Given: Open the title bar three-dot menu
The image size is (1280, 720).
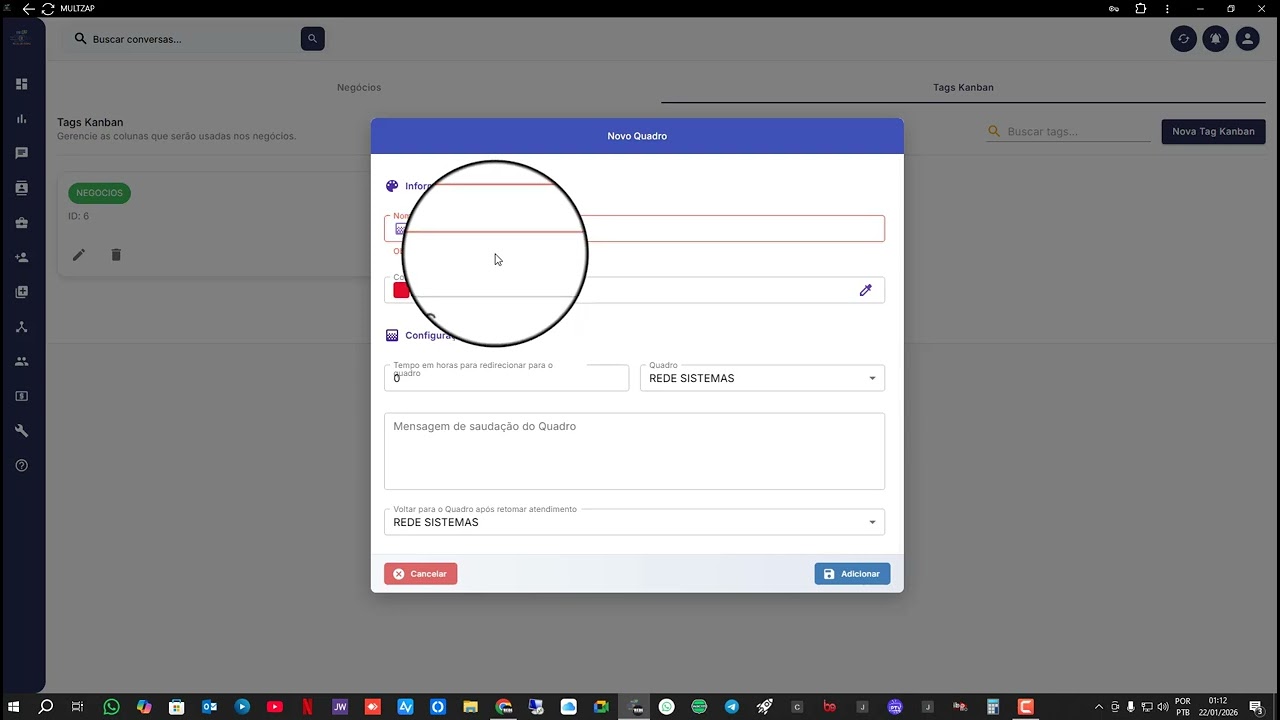Looking at the screenshot, I should pyautogui.click(x=1167, y=9).
